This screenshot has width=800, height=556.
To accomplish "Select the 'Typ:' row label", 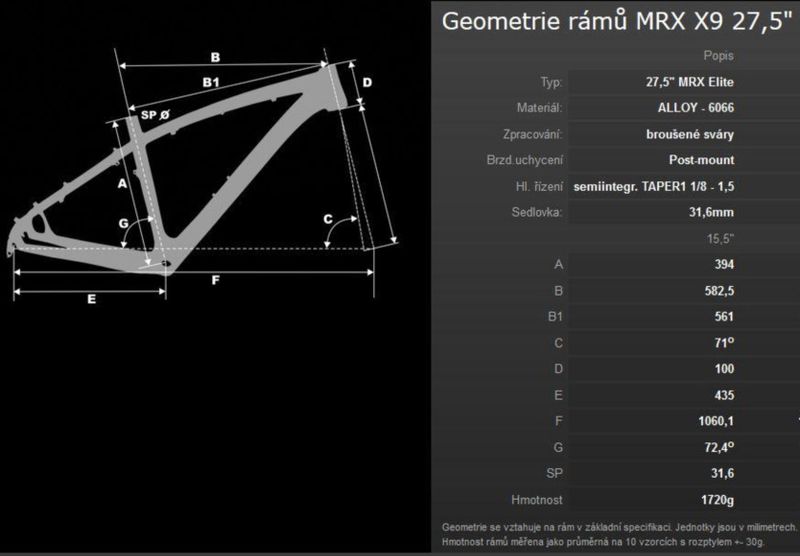I will (551, 82).
